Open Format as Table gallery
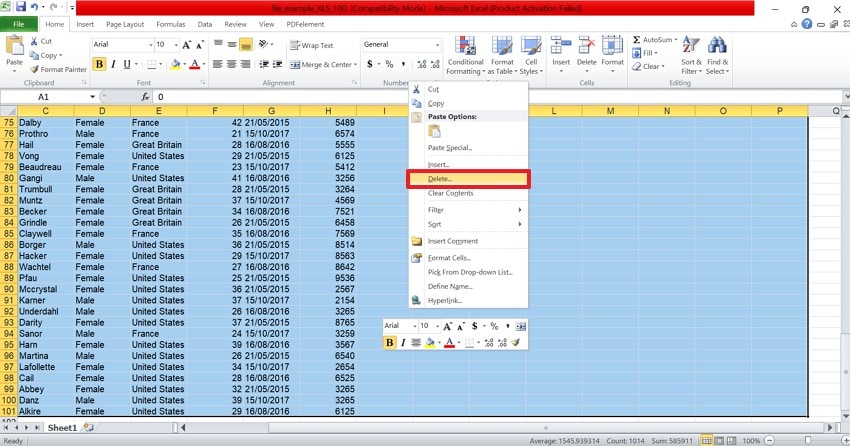850x446 pixels. point(502,55)
